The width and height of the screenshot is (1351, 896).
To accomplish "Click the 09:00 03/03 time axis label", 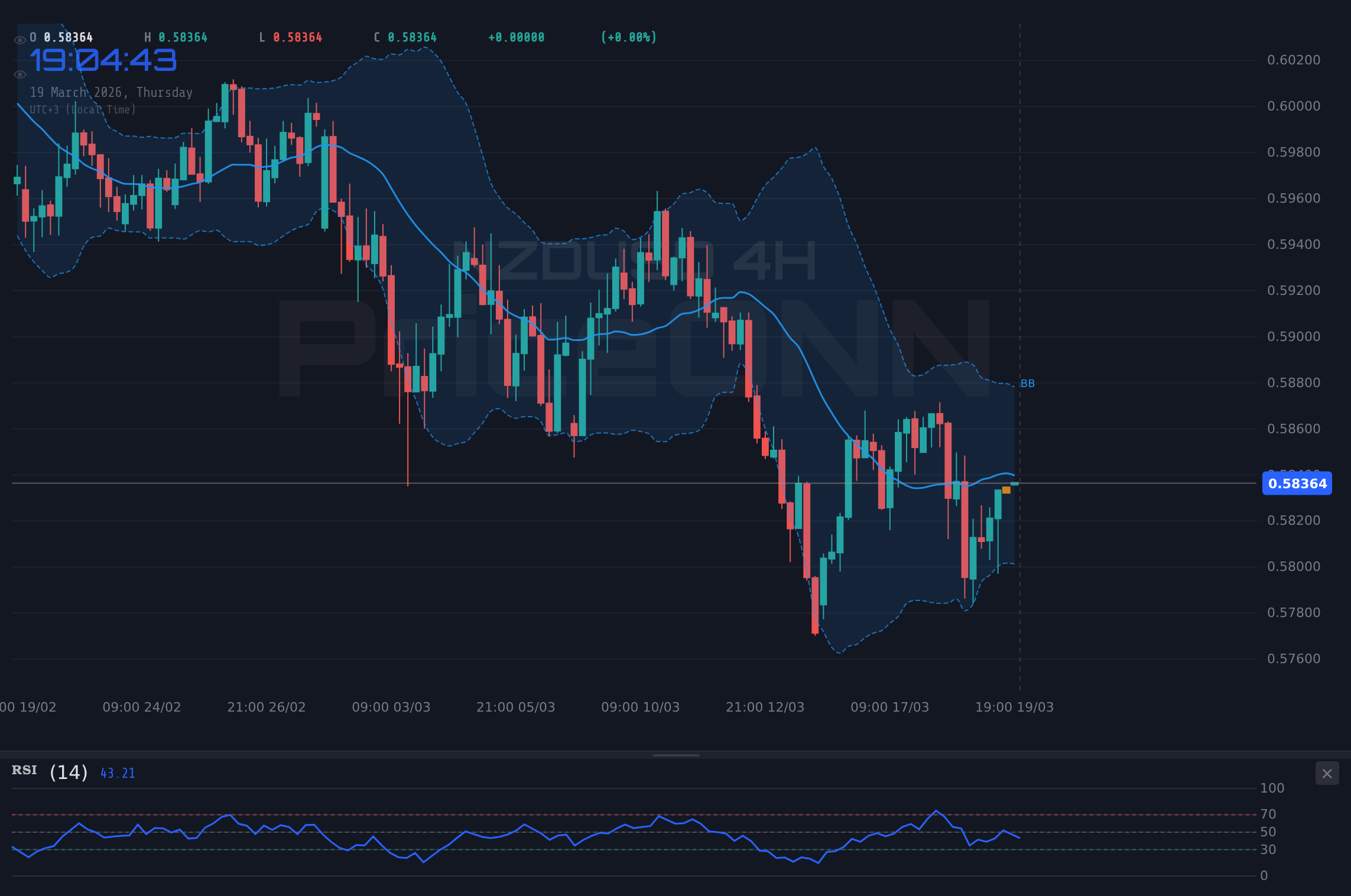I will [x=392, y=706].
